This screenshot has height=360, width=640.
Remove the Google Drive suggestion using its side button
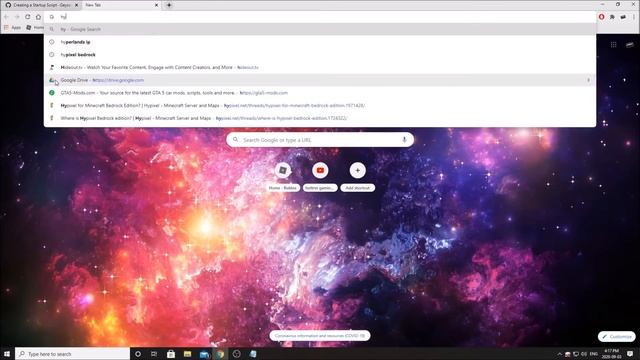[x=588, y=80]
